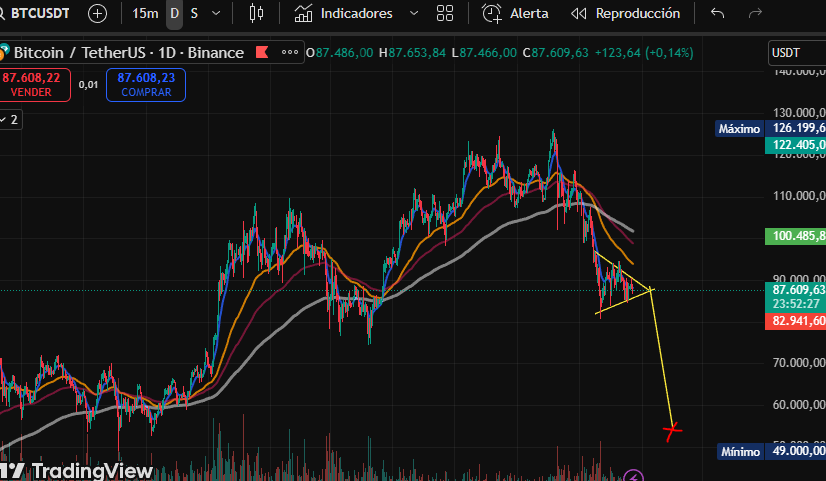Click the purple lightning bolt icon
The height and width of the screenshot is (481, 826).
coord(634,476)
